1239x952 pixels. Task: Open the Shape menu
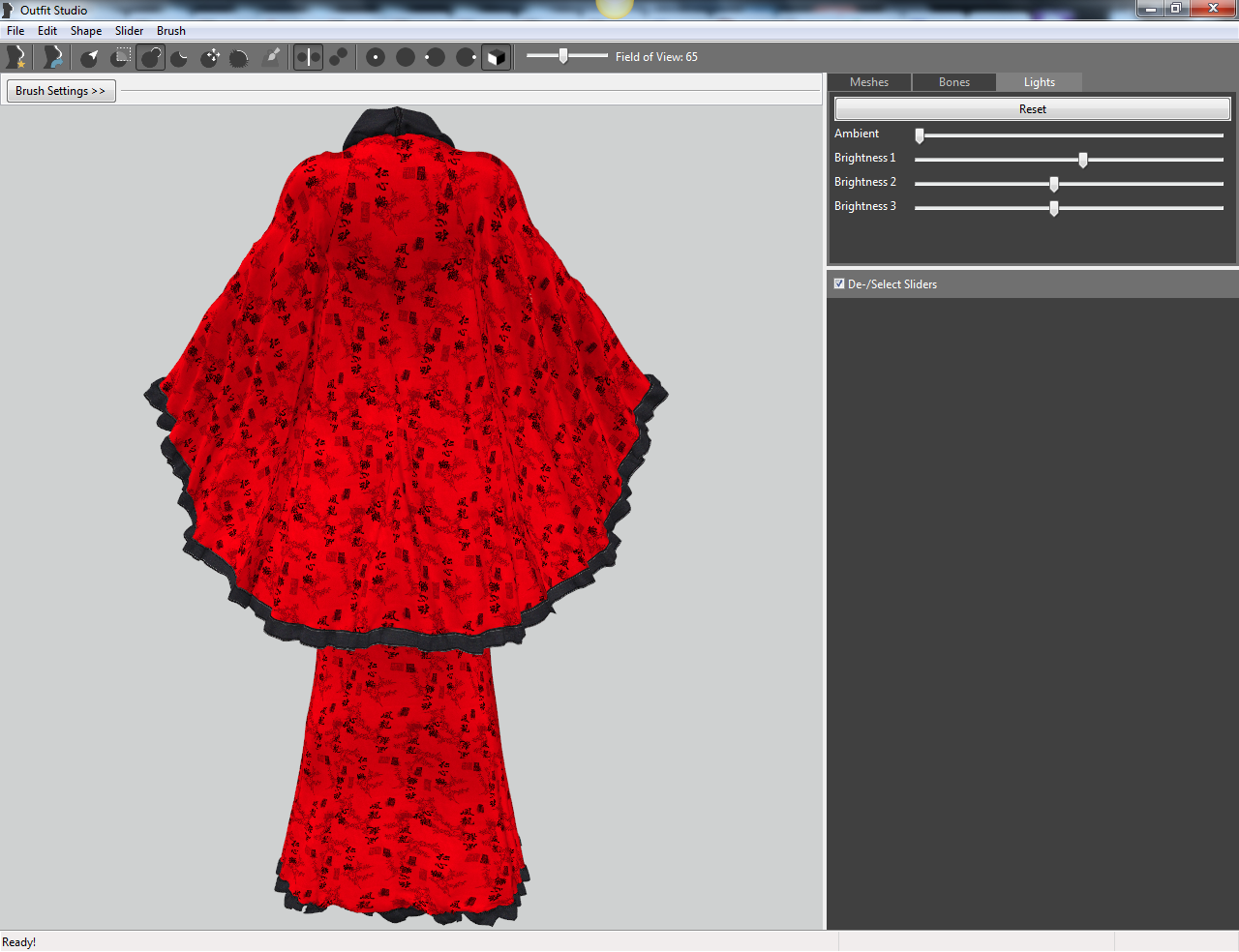coord(86,31)
